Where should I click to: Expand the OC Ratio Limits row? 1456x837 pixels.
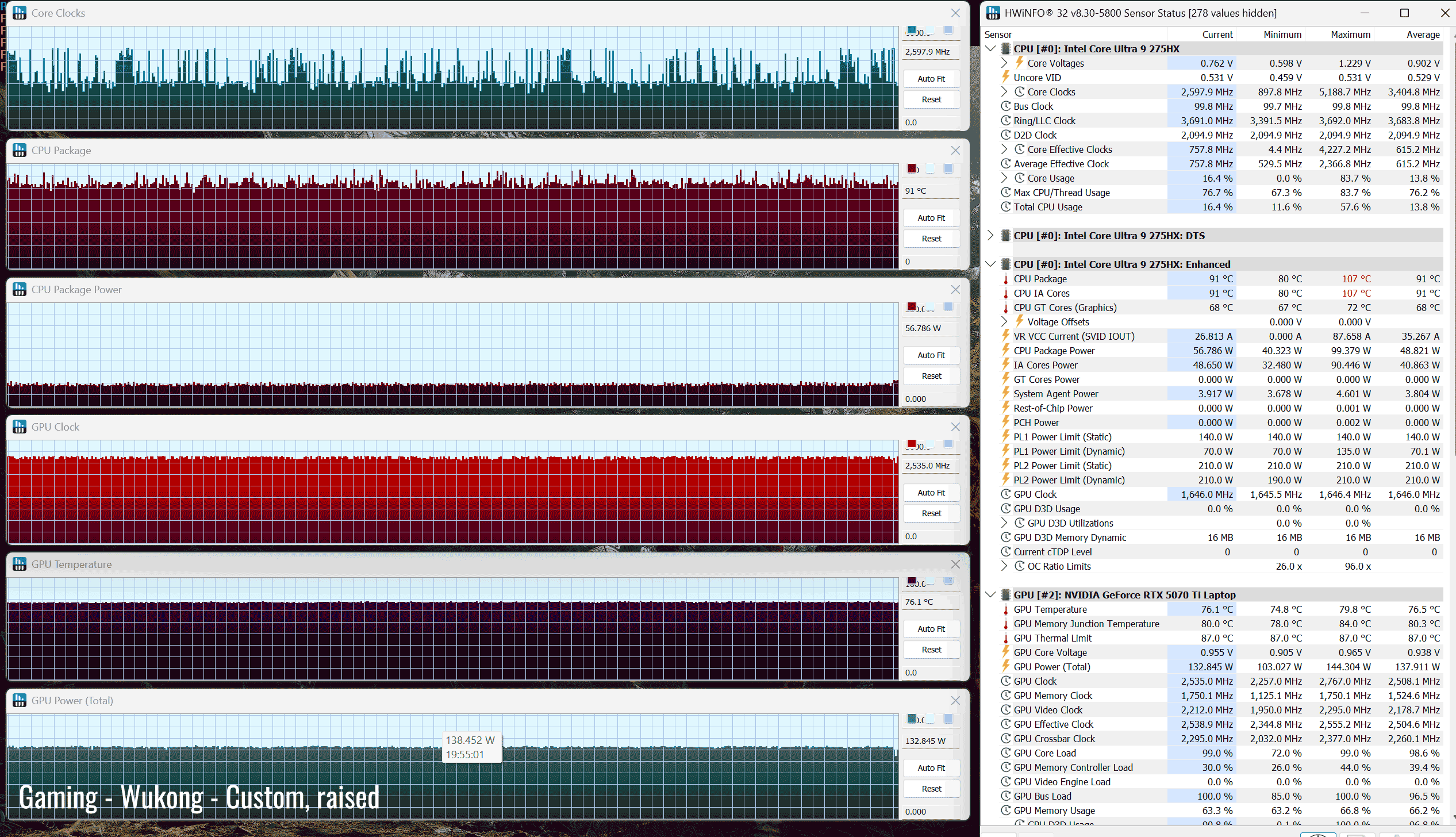click(x=1004, y=566)
